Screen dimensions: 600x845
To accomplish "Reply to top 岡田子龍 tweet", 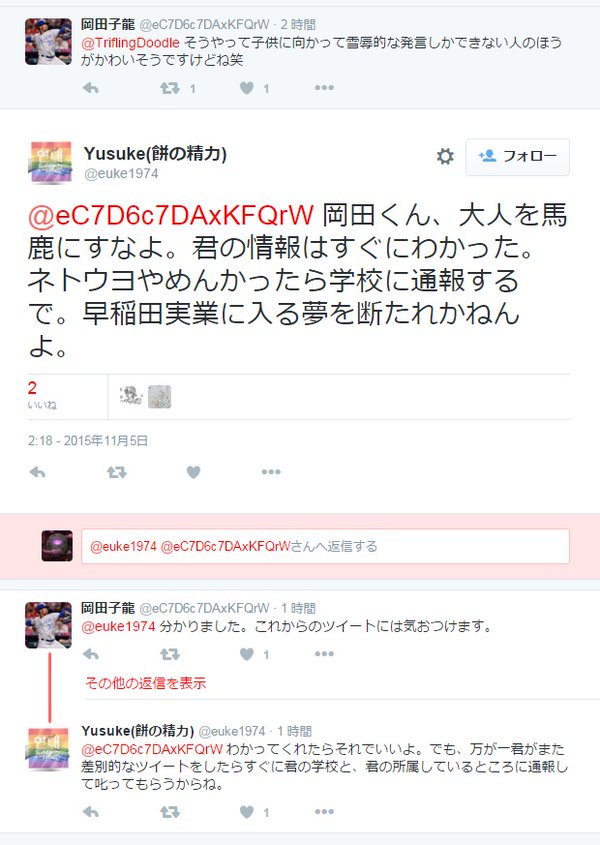I will pos(91,88).
